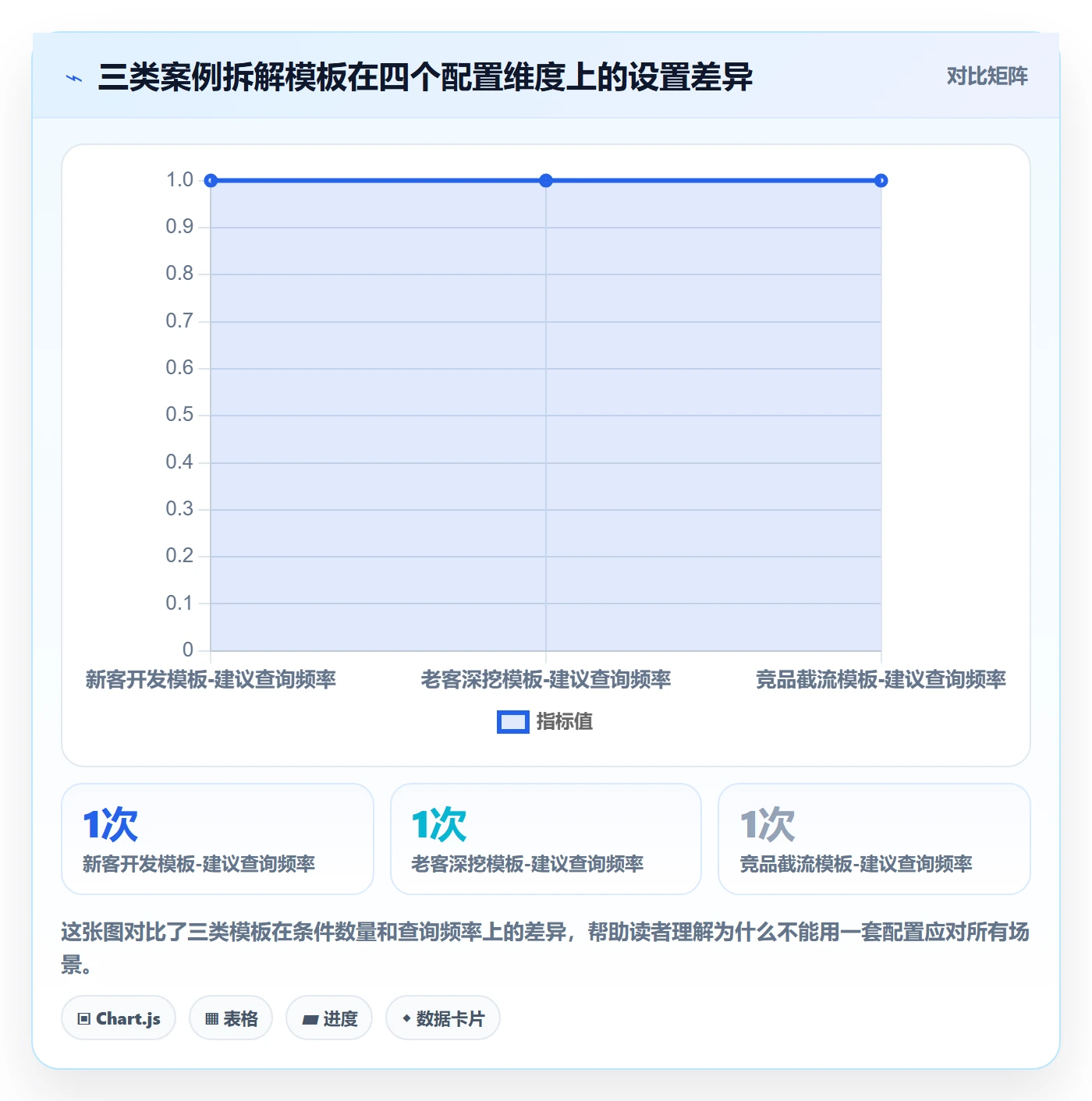Screen dimensions: 1092x1101
Task: Select the data point for 老客深挖模板
Action: 546,181
